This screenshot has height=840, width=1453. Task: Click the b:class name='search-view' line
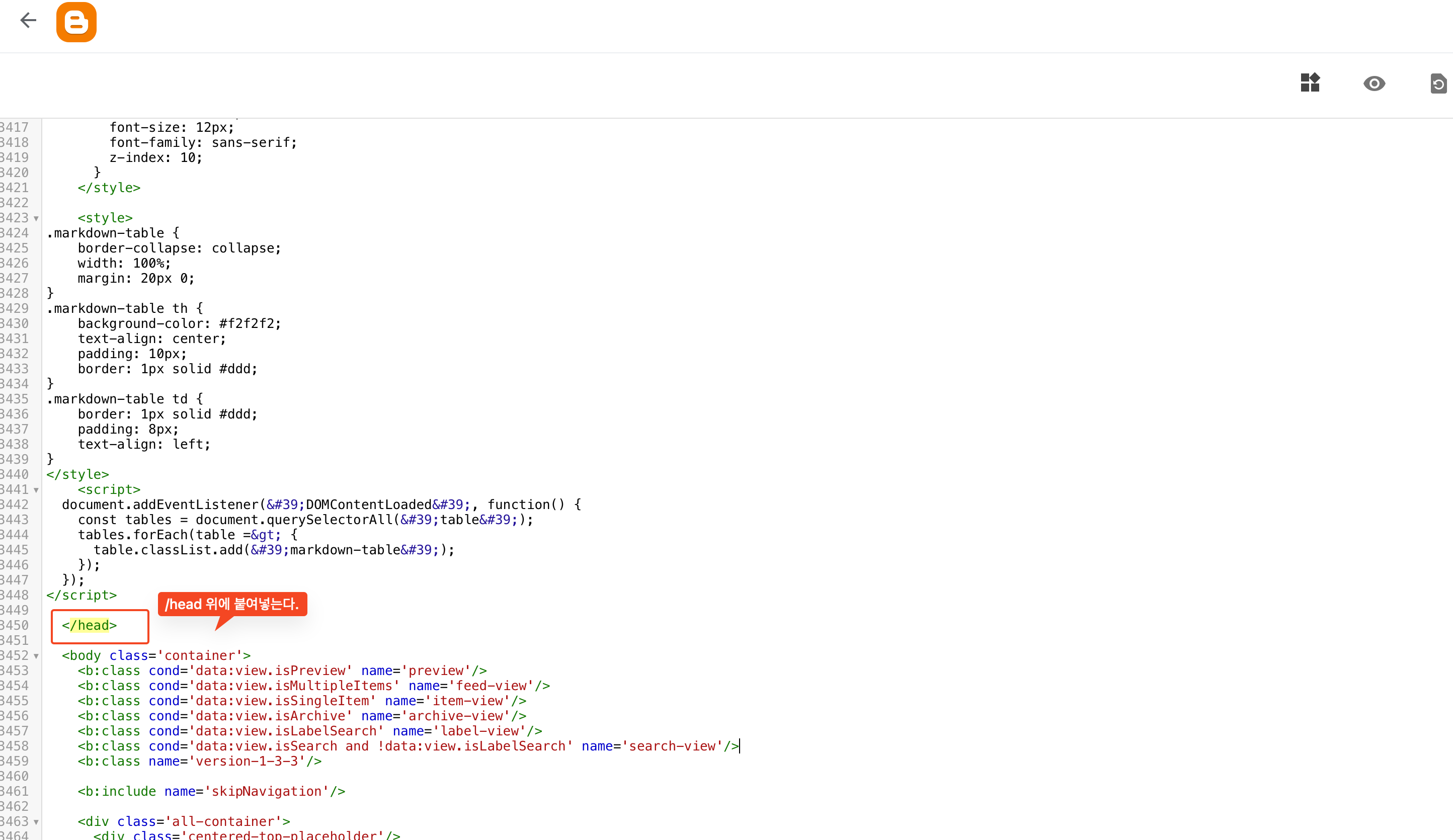[x=408, y=746]
